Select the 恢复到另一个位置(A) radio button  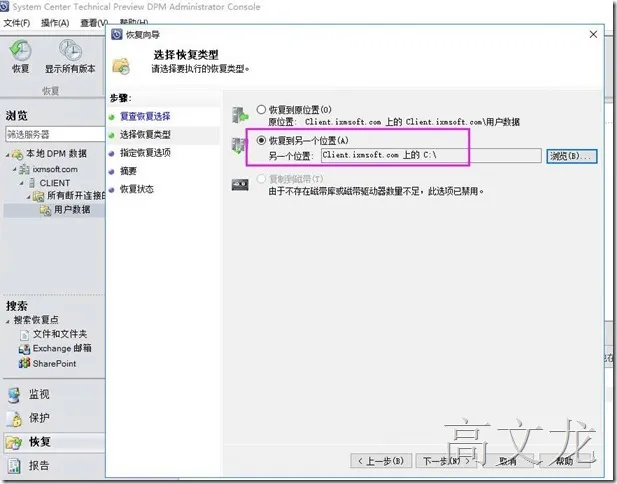tap(261, 140)
